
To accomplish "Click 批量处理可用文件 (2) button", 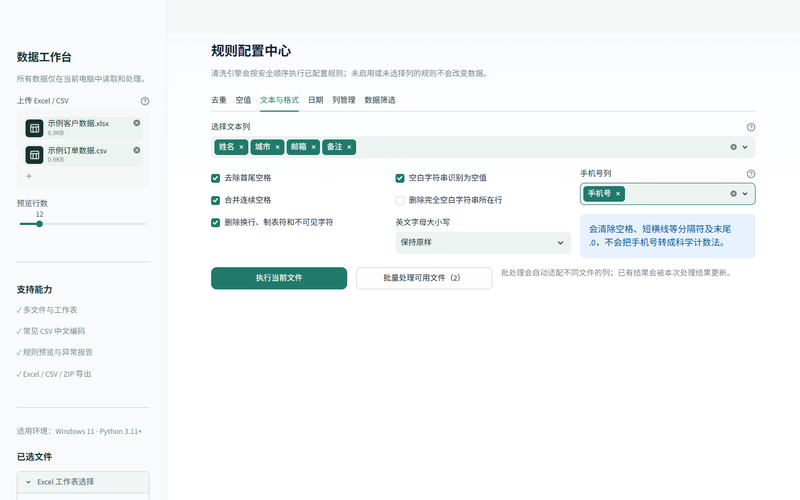I will tap(424, 278).
